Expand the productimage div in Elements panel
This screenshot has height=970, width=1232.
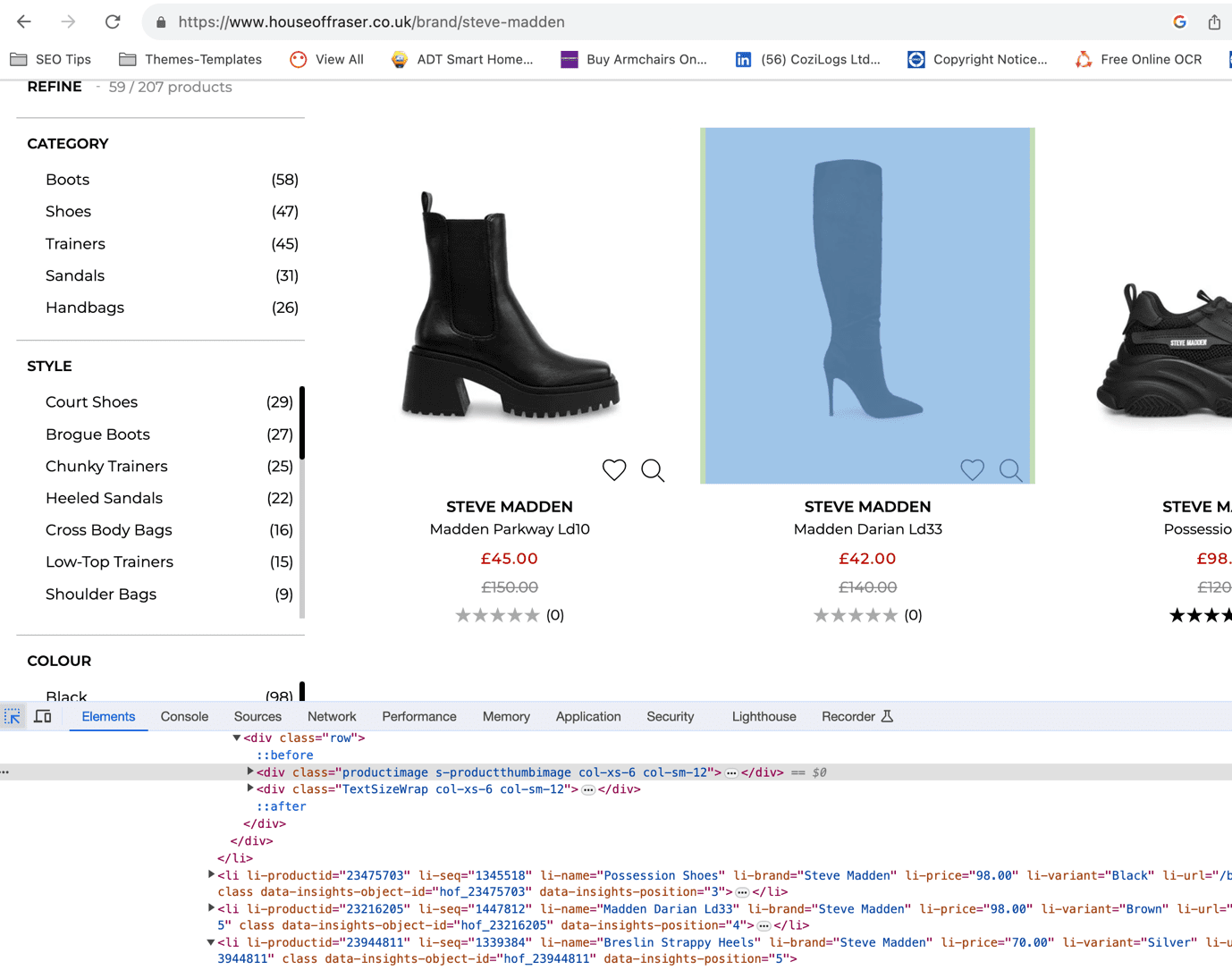coord(249,771)
